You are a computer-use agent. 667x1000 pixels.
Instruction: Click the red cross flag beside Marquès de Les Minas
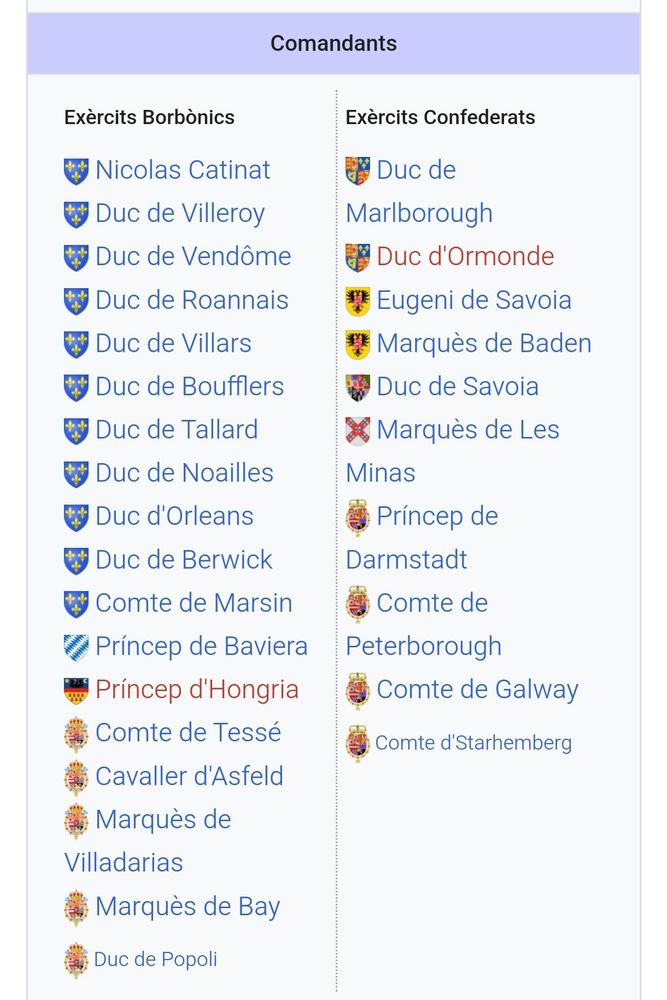click(357, 431)
